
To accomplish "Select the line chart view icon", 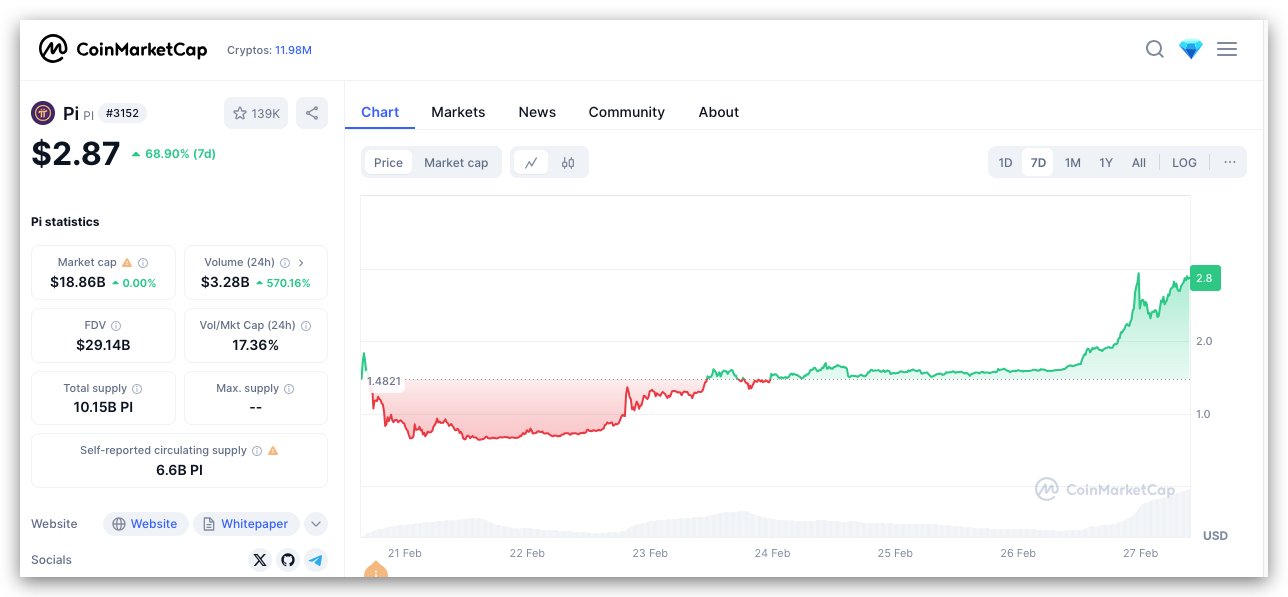I will tap(531, 163).
